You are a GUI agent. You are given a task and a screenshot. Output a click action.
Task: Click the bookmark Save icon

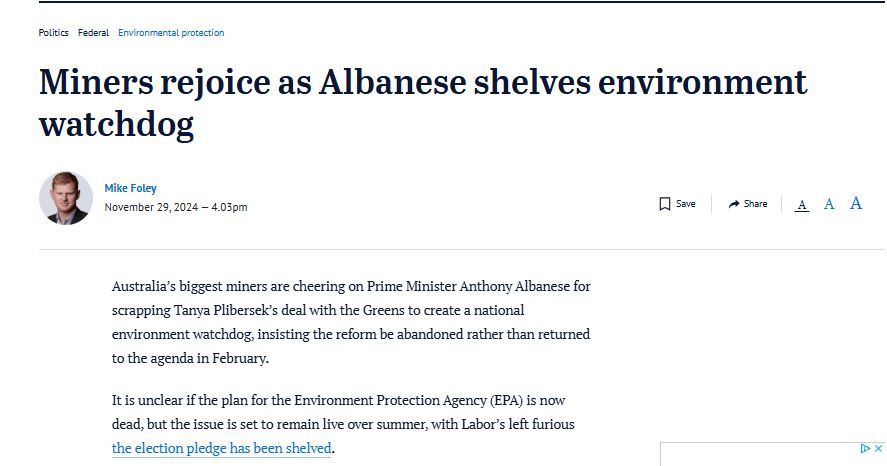(x=665, y=204)
